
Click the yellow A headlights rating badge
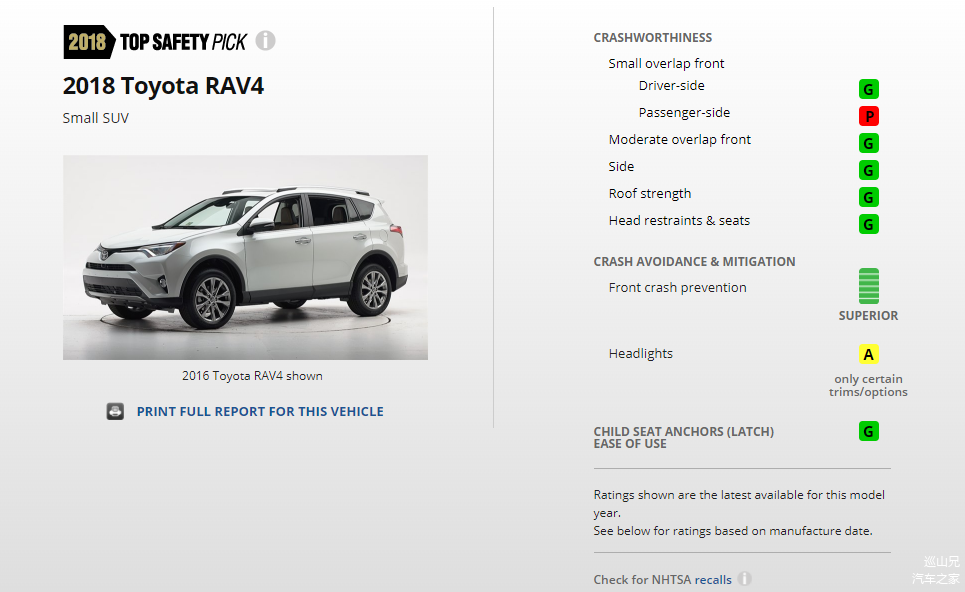pos(868,354)
